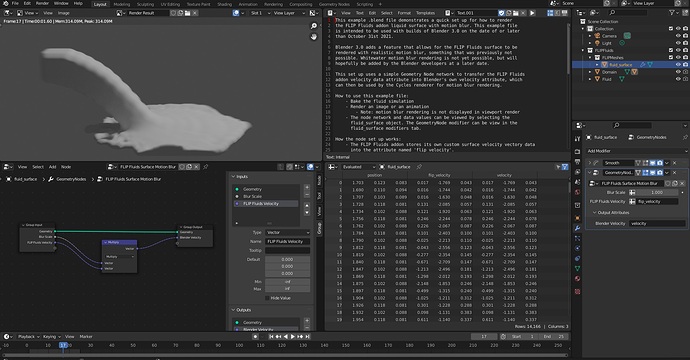Click the Blender Velocity output attribute field

pyautogui.click(x=657, y=224)
